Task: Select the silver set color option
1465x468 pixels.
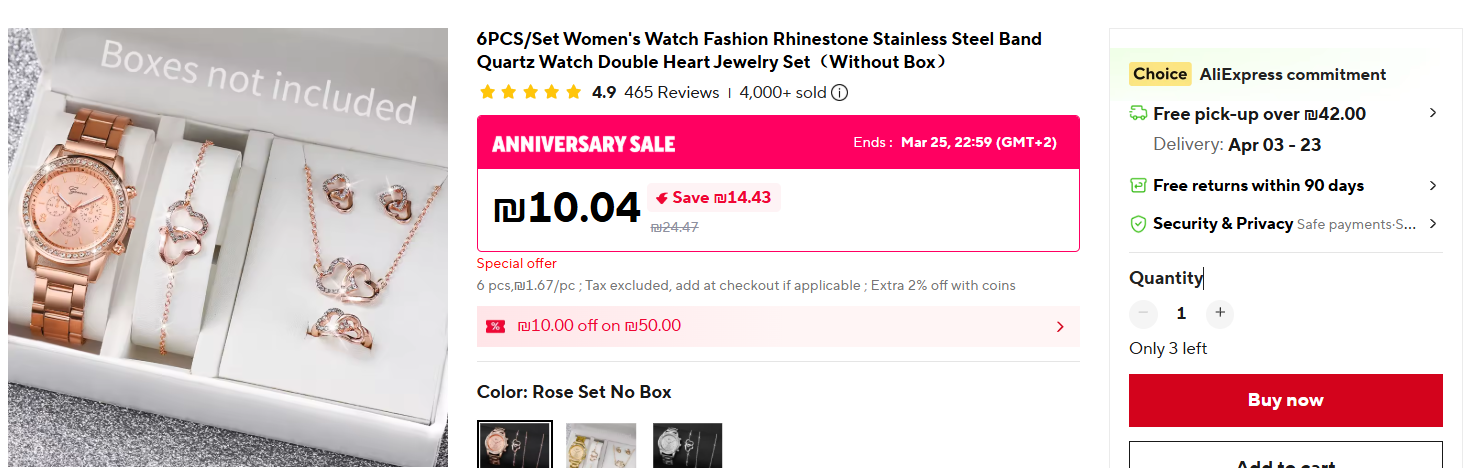Action: (687, 445)
